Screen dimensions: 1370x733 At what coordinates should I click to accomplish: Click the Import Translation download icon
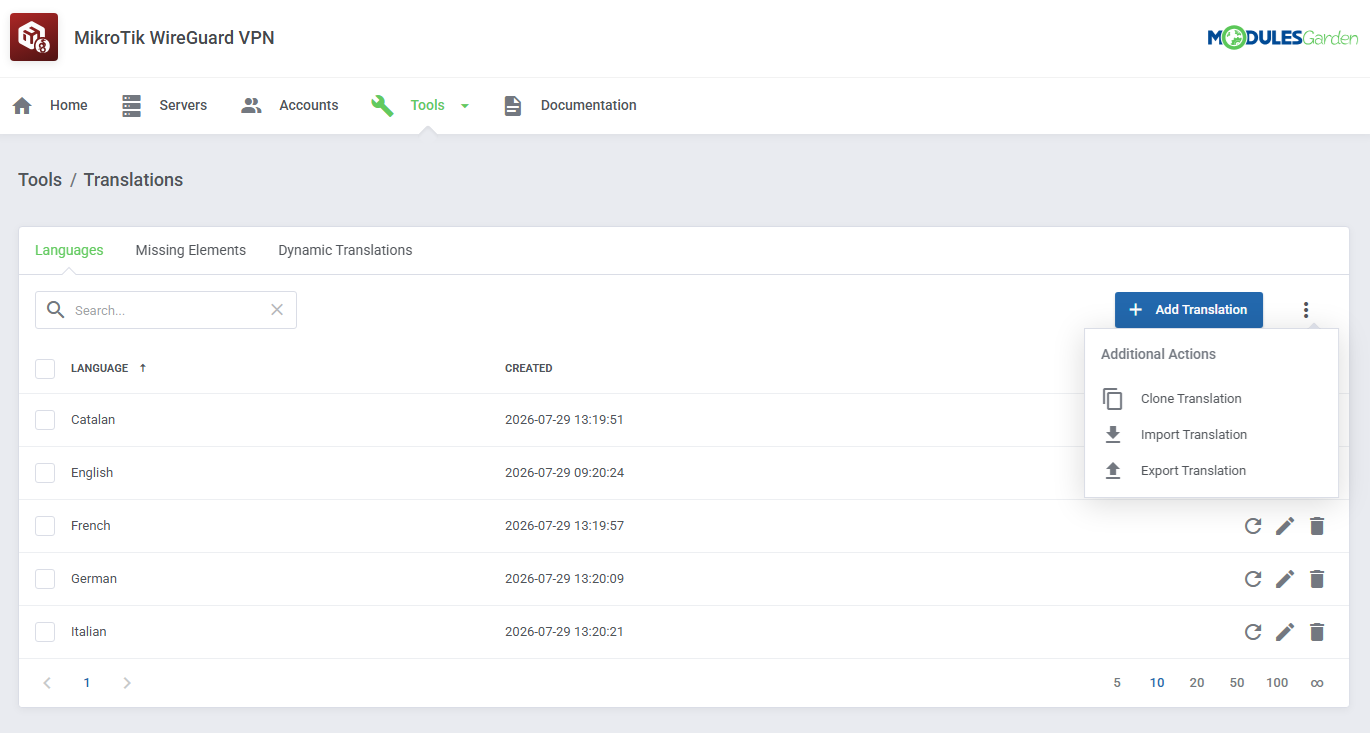(1113, 435)
